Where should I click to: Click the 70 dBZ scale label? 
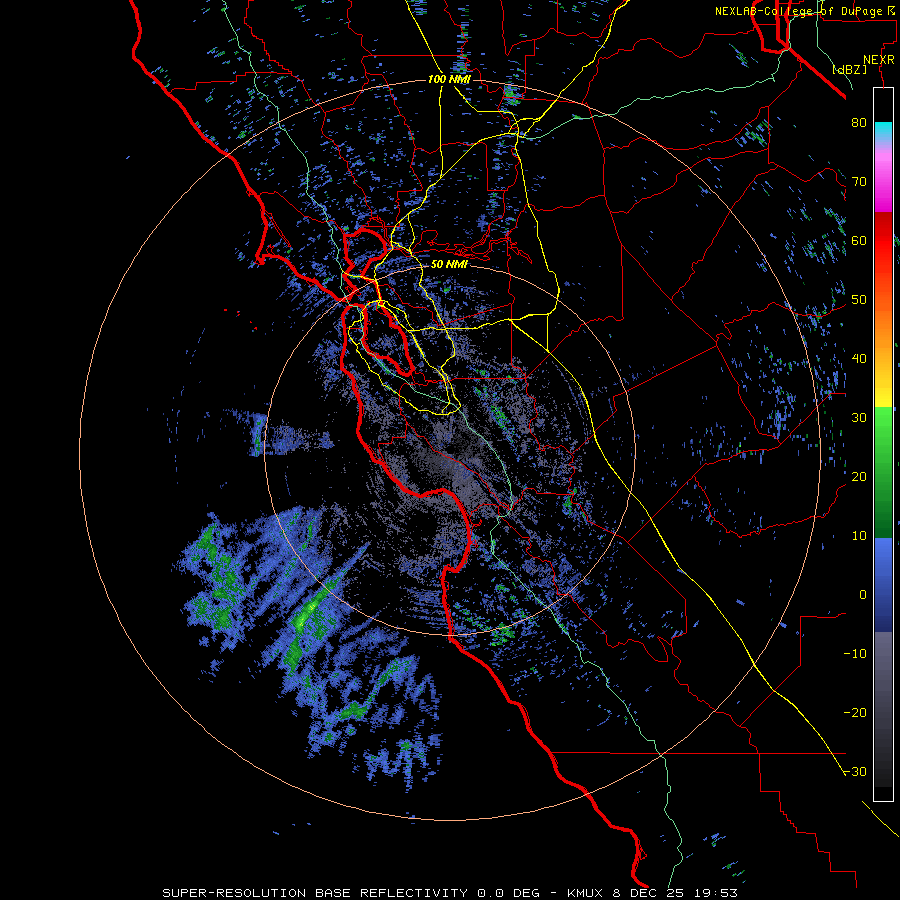(859, 181)
